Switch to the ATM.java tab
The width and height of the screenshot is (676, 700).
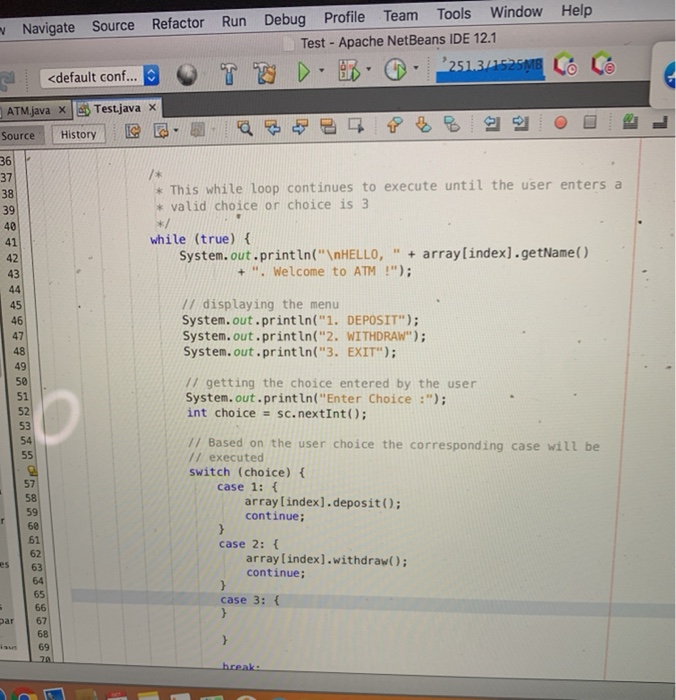[x=29, y=110]
